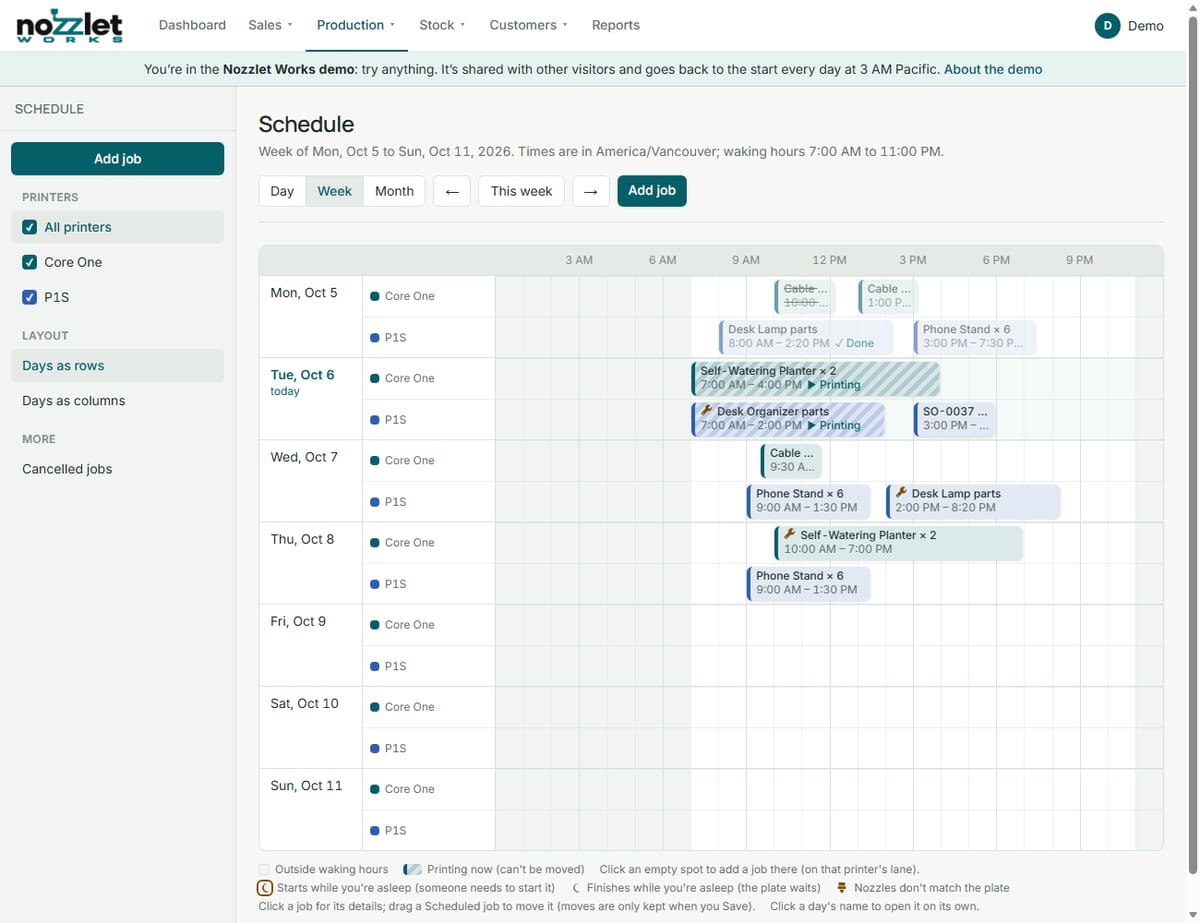
Task: Click the Nozzlet Works logo
Action: (70, 26)
